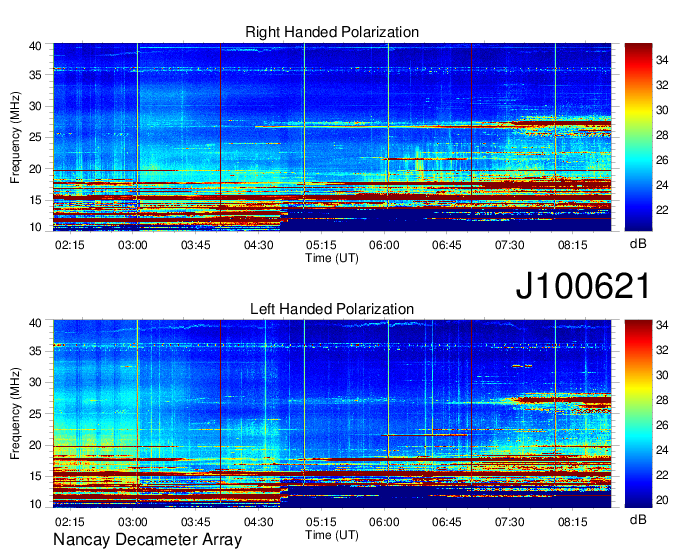Click the 25 frequency tick on top plot
Screen dimensions: 680x552
[36, 137]
